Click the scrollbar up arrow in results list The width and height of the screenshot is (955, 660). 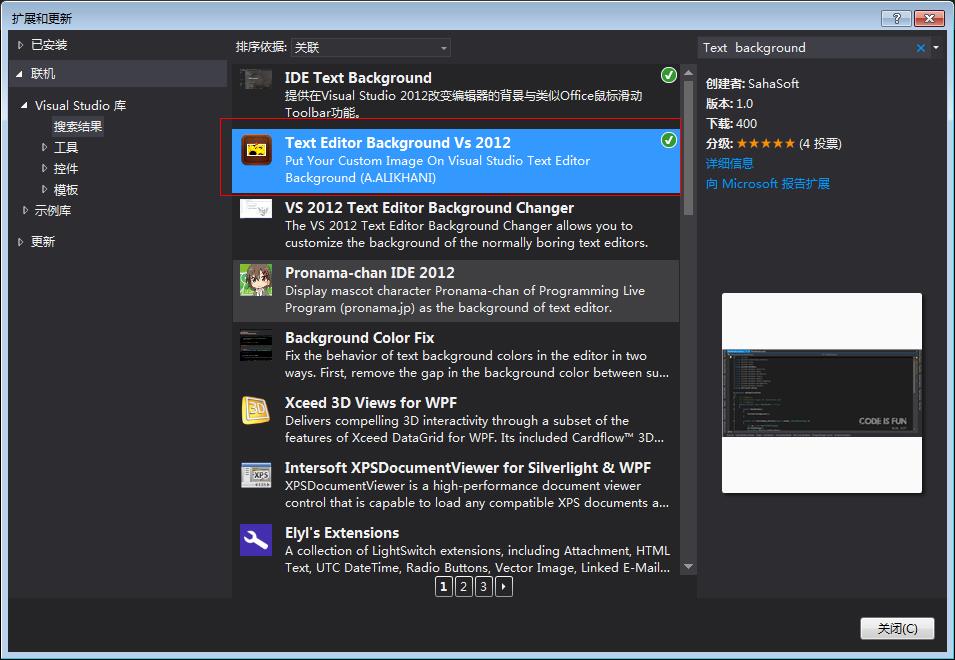tap(688, 72)
